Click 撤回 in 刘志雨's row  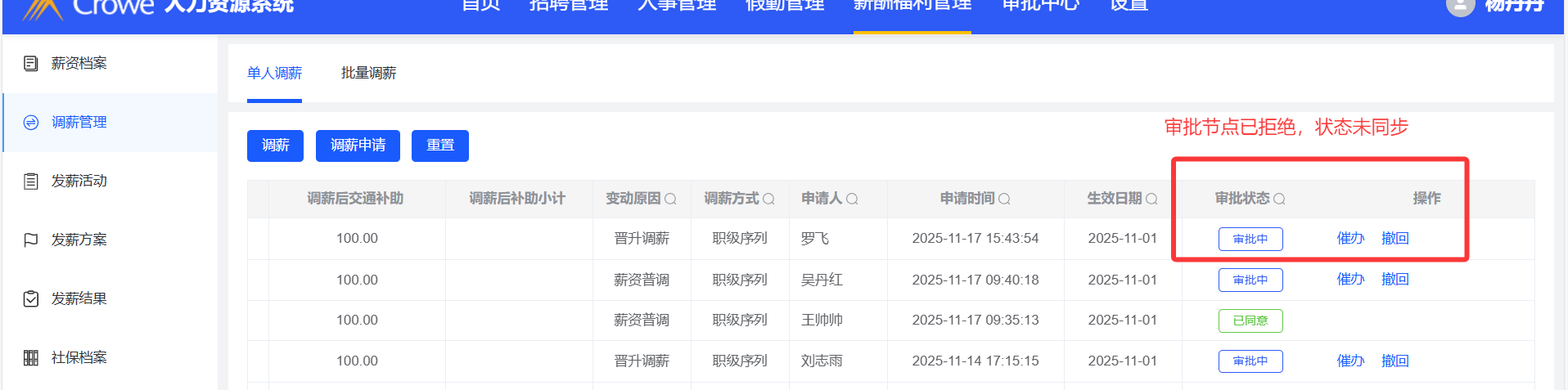(x=1395, y=361)
